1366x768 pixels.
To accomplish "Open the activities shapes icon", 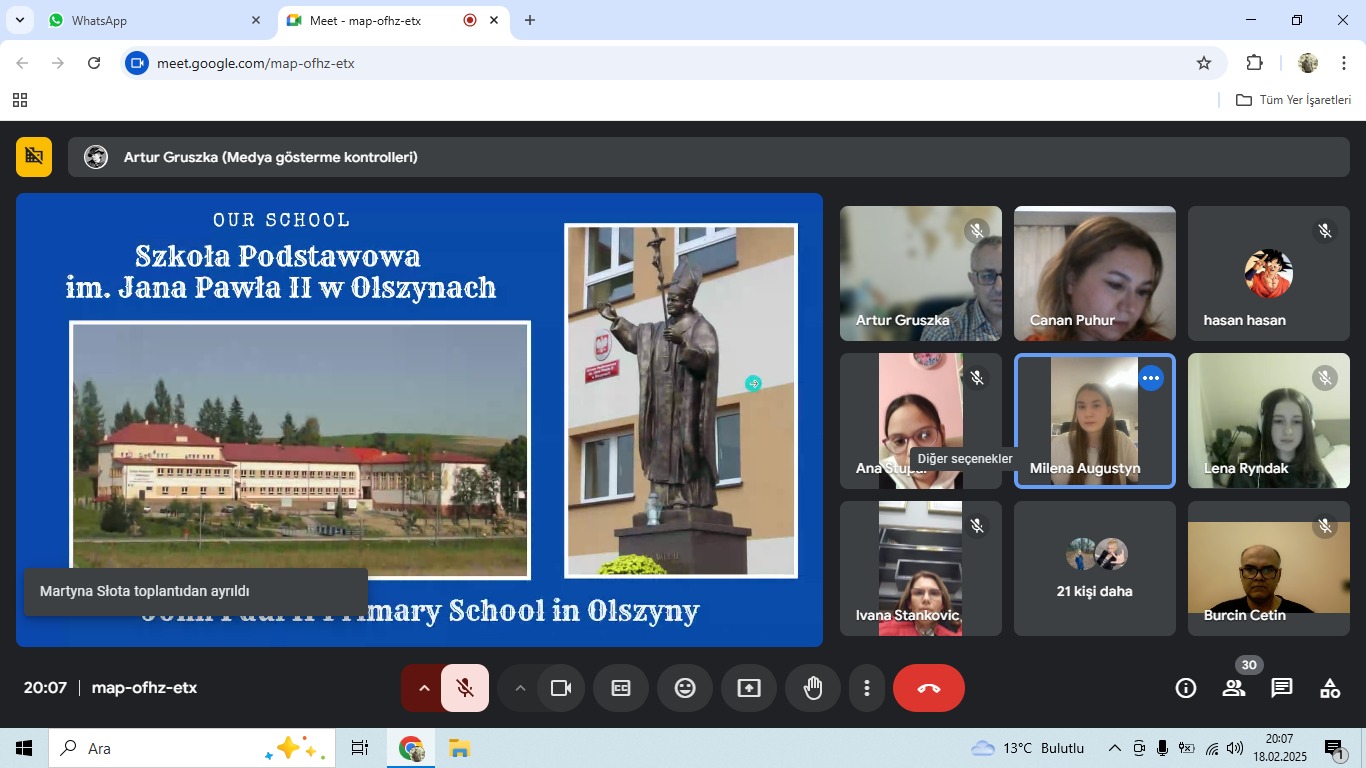I will [x=1330, y=688].
